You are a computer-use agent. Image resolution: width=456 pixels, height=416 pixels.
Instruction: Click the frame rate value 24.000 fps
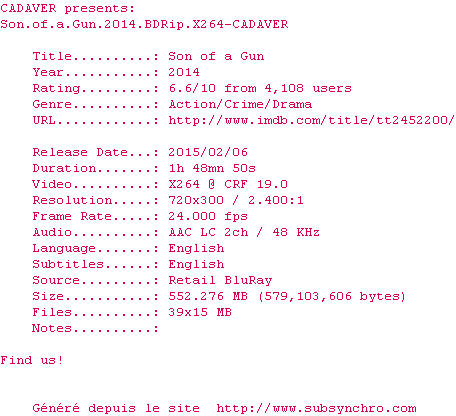click(x=208, y=216)
